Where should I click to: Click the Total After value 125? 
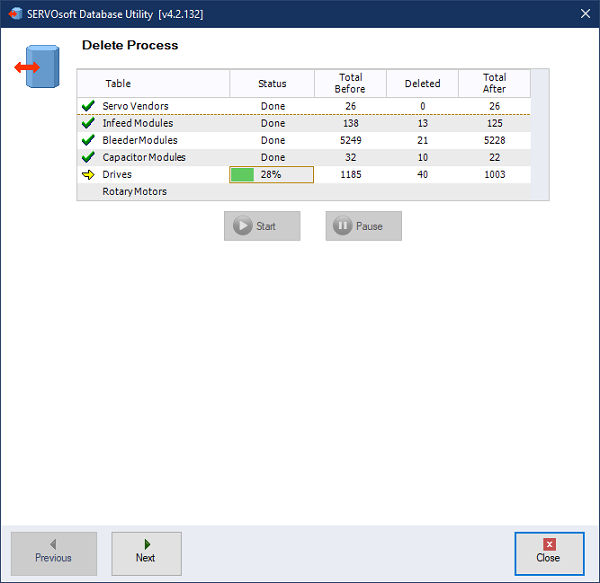click(x=494, y=123)
